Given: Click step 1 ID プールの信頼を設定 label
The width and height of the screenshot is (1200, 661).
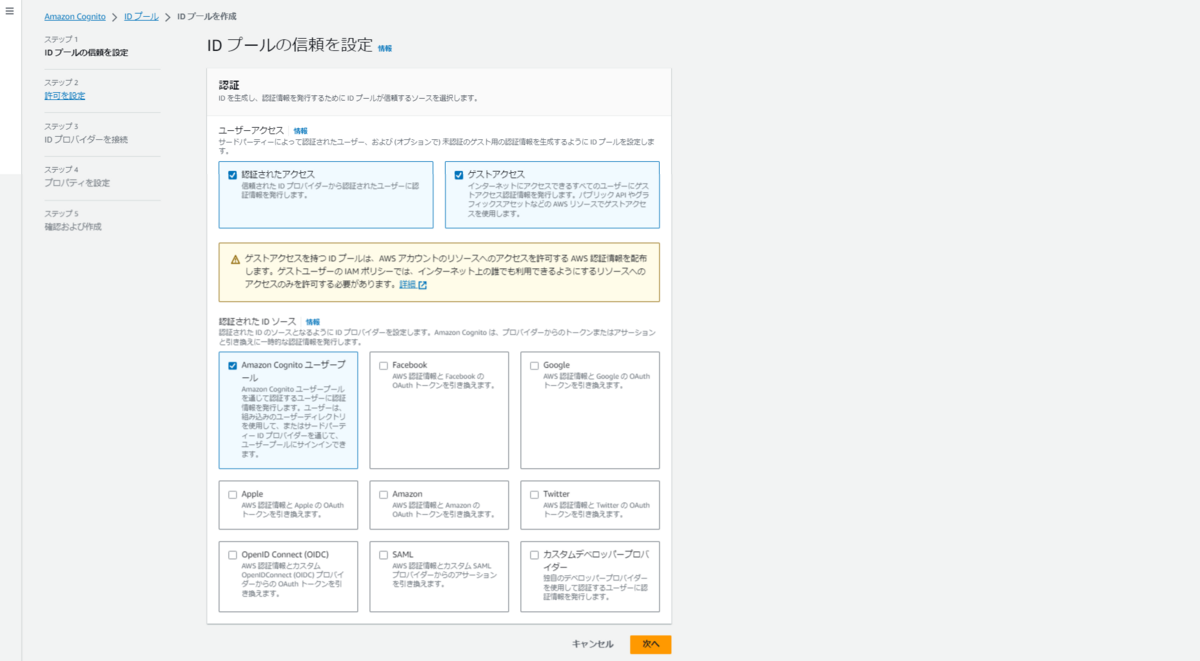Looking at the screenshot, I should tap(86, 52).
